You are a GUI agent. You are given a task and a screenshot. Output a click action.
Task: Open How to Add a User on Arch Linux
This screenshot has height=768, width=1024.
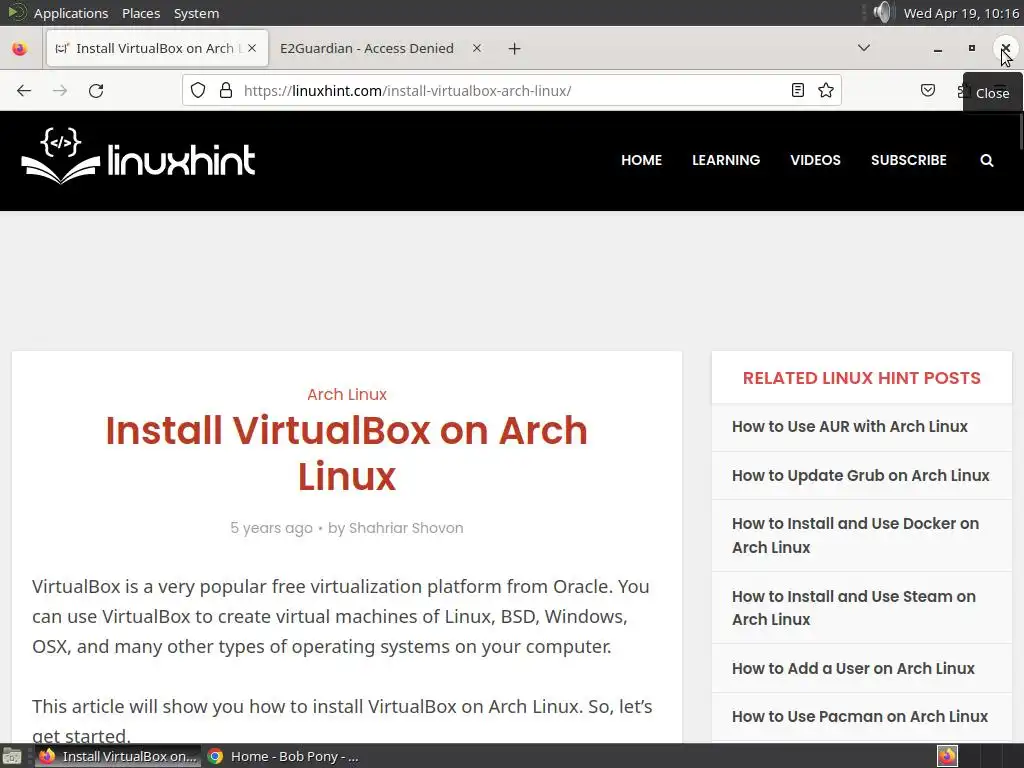(x=853, y=669)
